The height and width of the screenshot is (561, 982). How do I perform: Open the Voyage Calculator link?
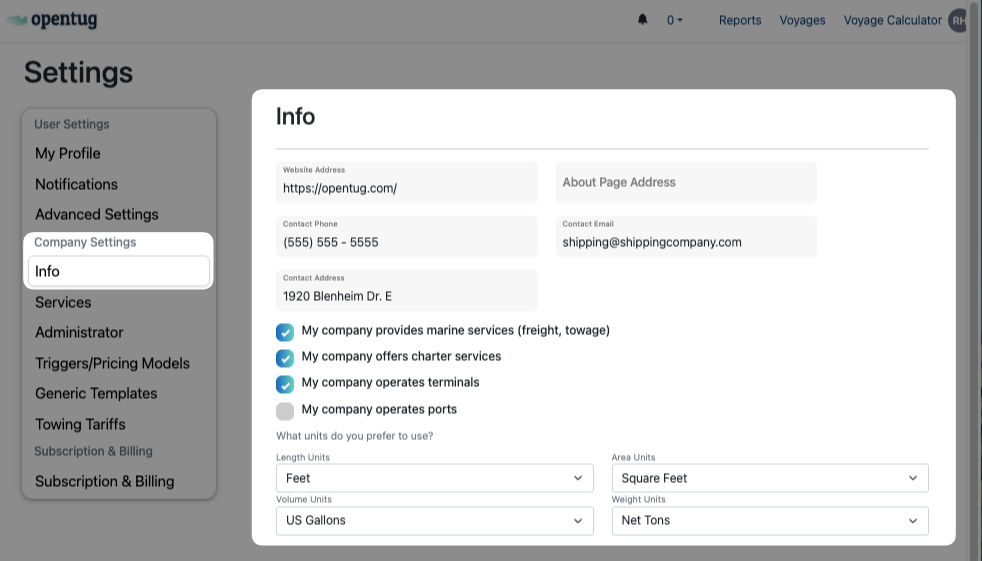click(x=892, y=20)
